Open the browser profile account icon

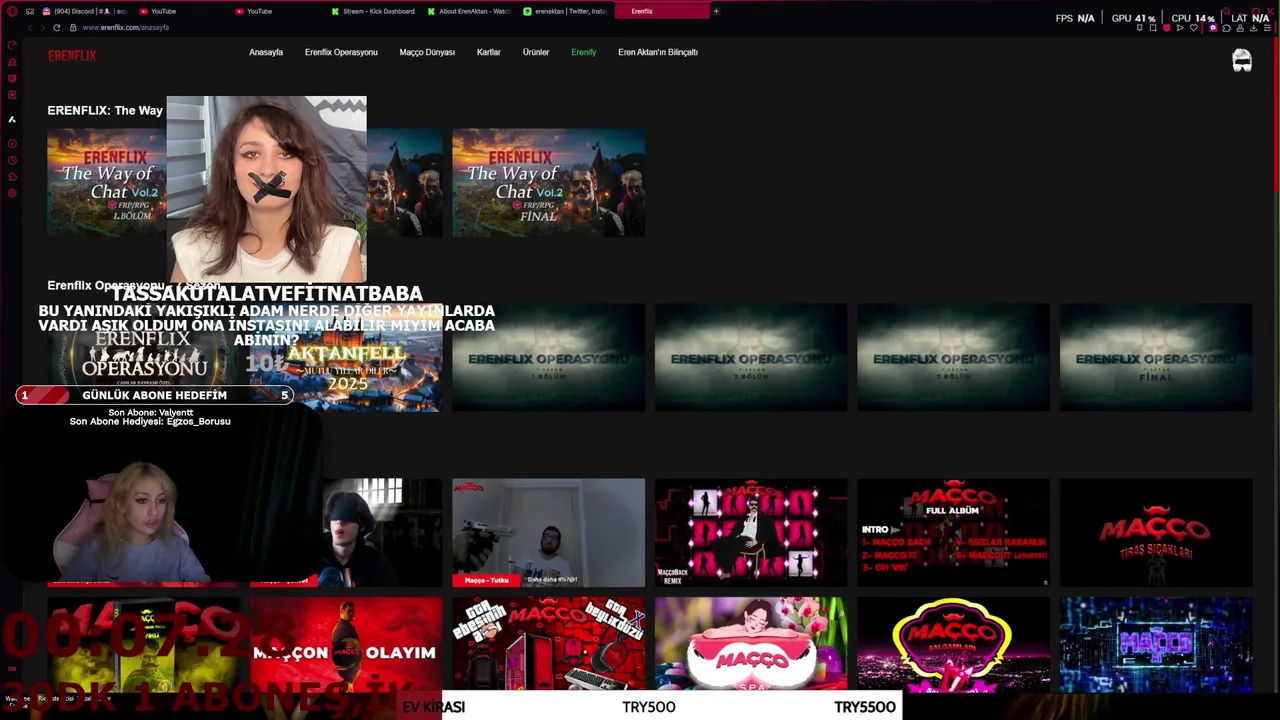pyautogui.click(x=1240, y=28)
